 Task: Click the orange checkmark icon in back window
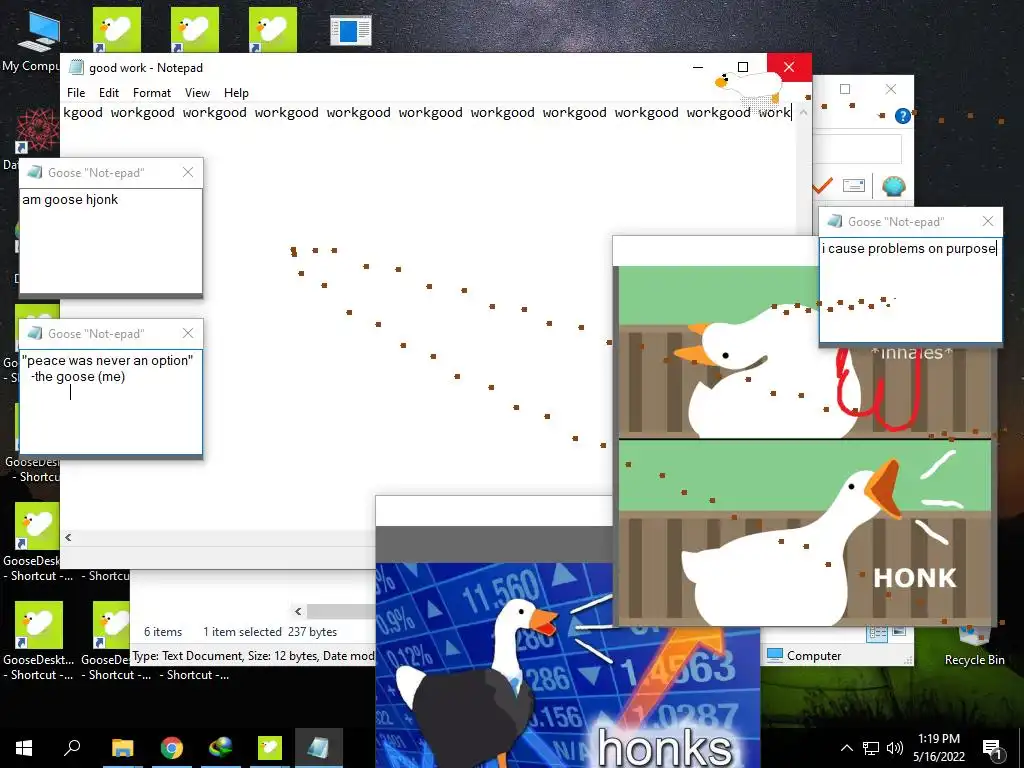pos(822,186)
